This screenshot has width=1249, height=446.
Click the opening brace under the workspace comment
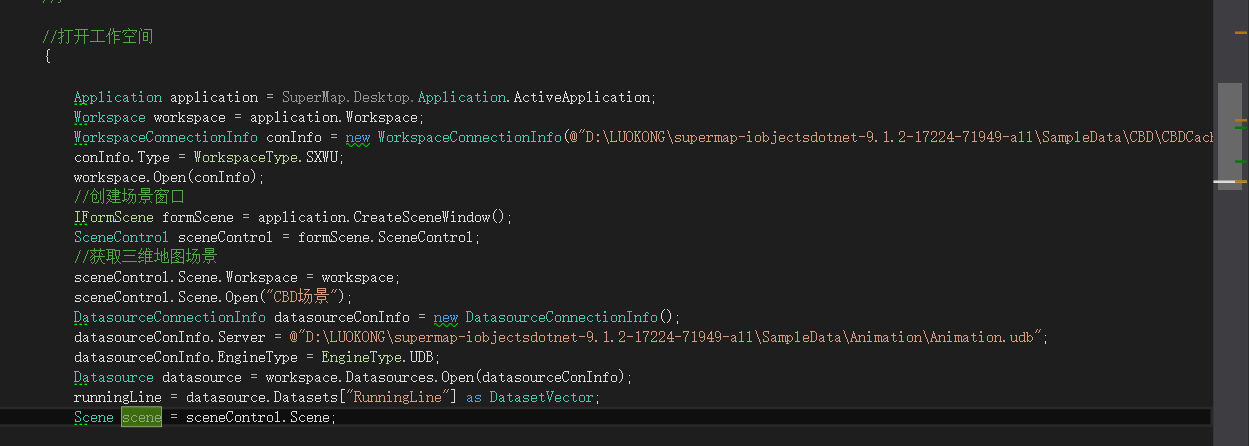pyautogui.click(x=46, y=57)
